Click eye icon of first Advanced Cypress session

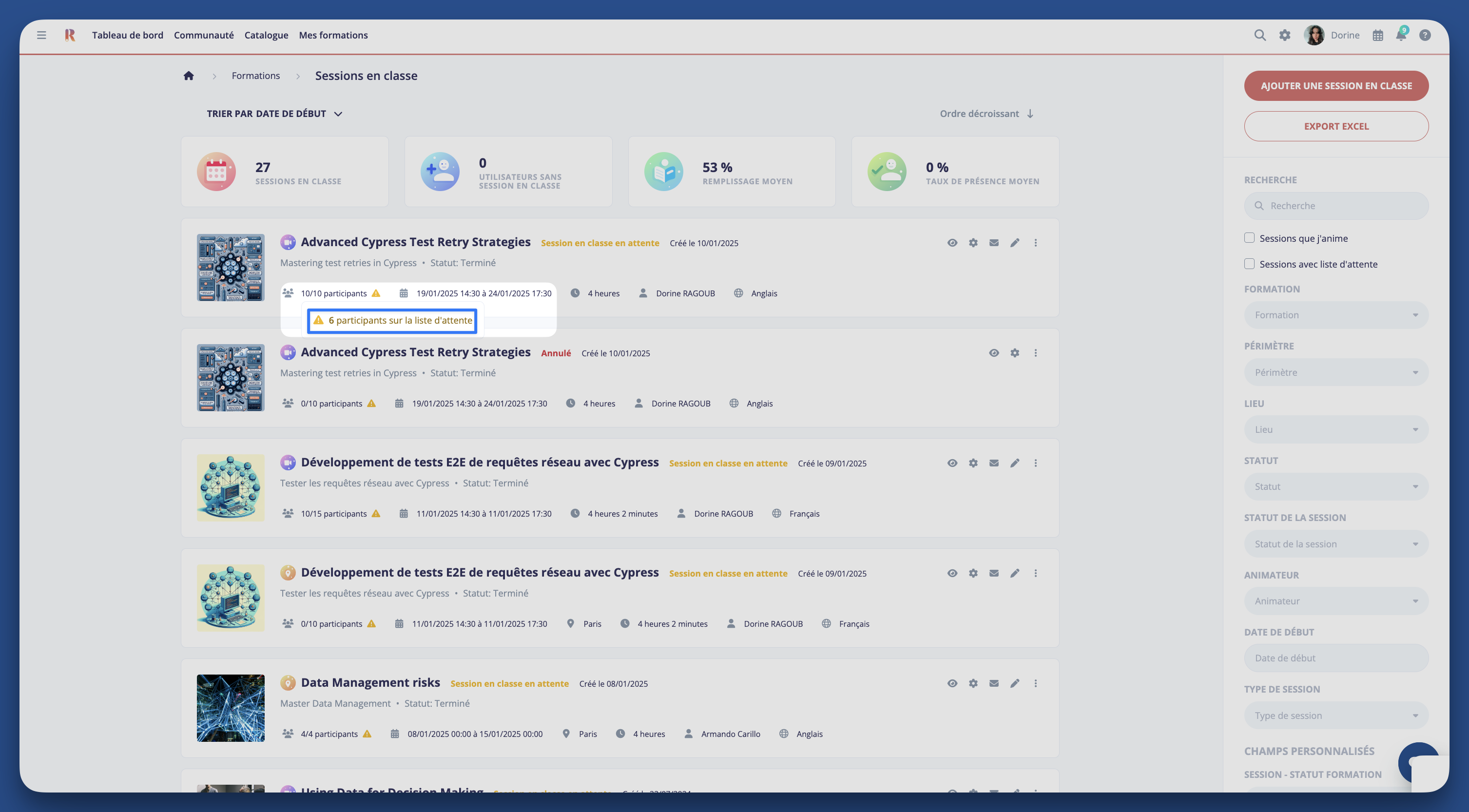tap(952, 243)
